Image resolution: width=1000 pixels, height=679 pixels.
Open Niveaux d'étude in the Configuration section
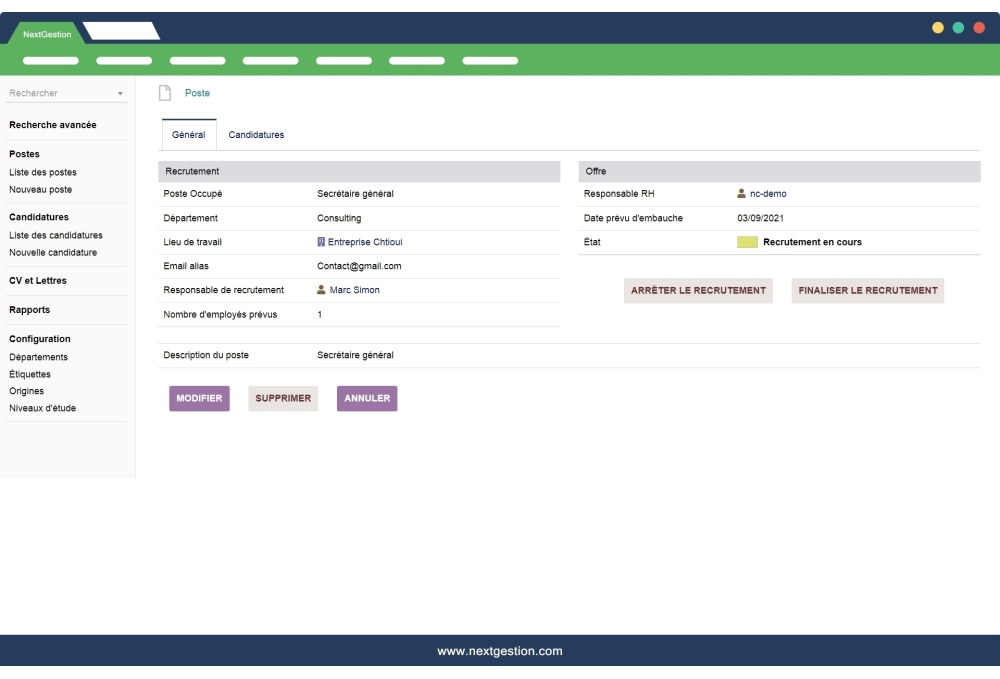point(41,408)
